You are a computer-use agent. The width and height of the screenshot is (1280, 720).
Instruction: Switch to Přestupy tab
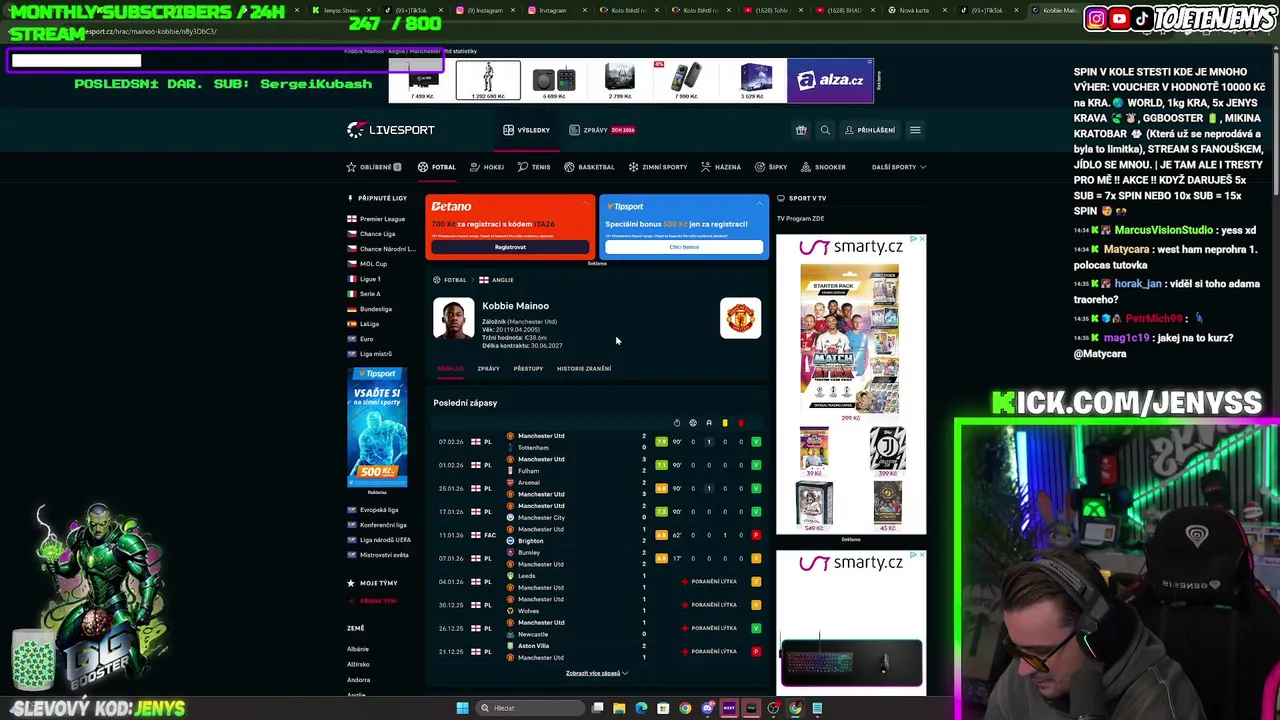pos(528,369)
